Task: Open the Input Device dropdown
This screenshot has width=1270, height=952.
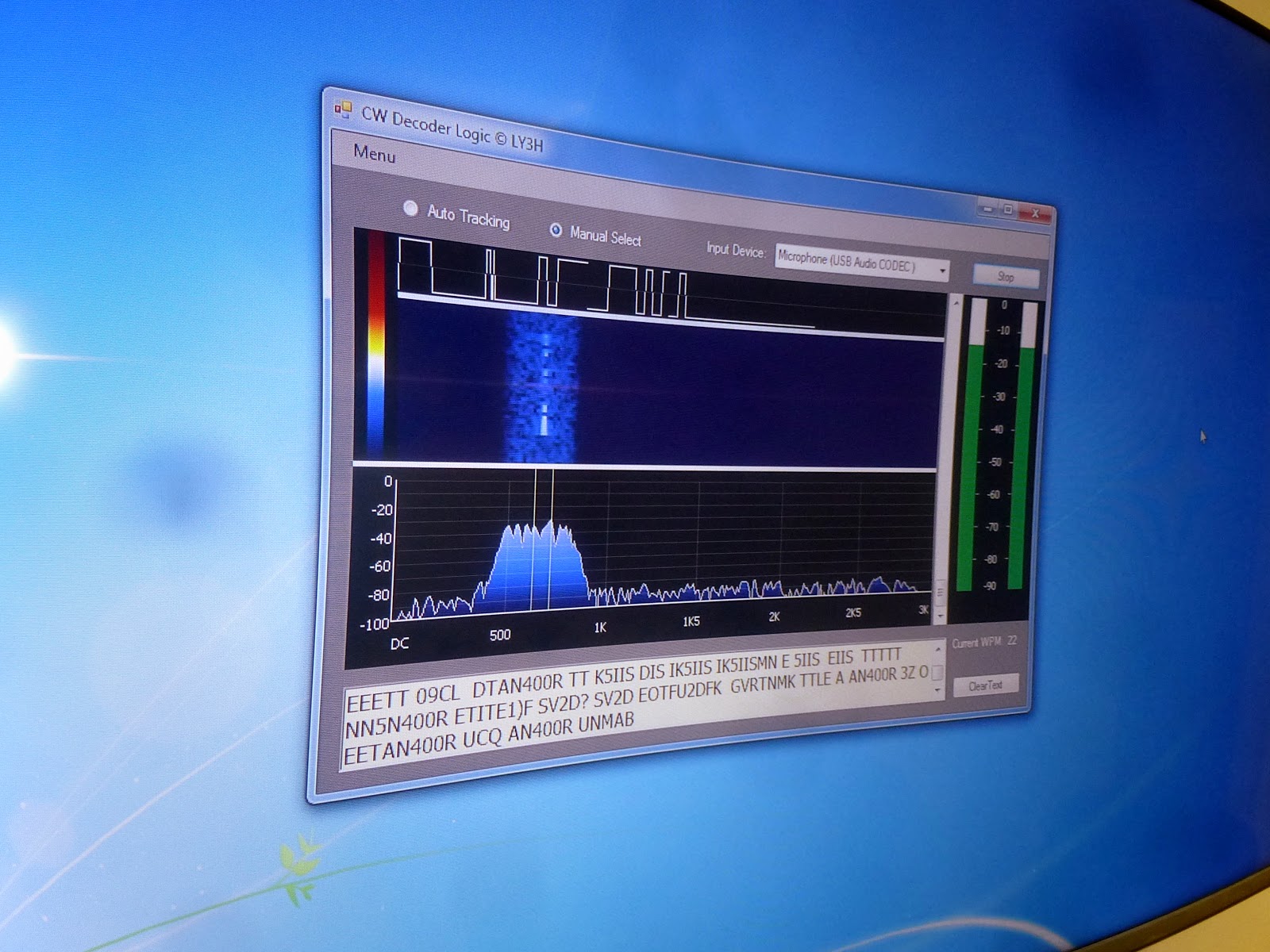Action: (943, 270)
